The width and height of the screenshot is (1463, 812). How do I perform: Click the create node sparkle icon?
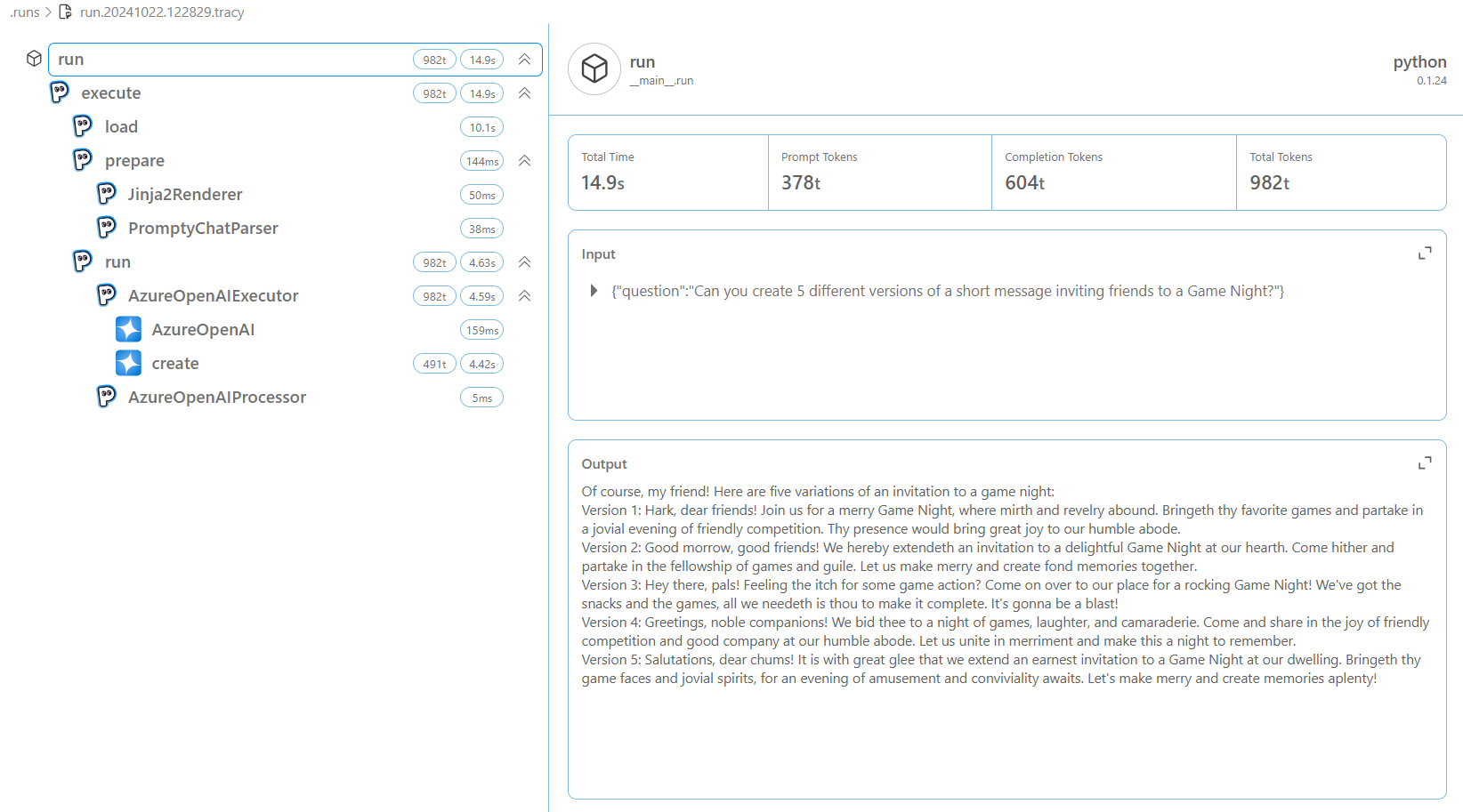[128, 363]
